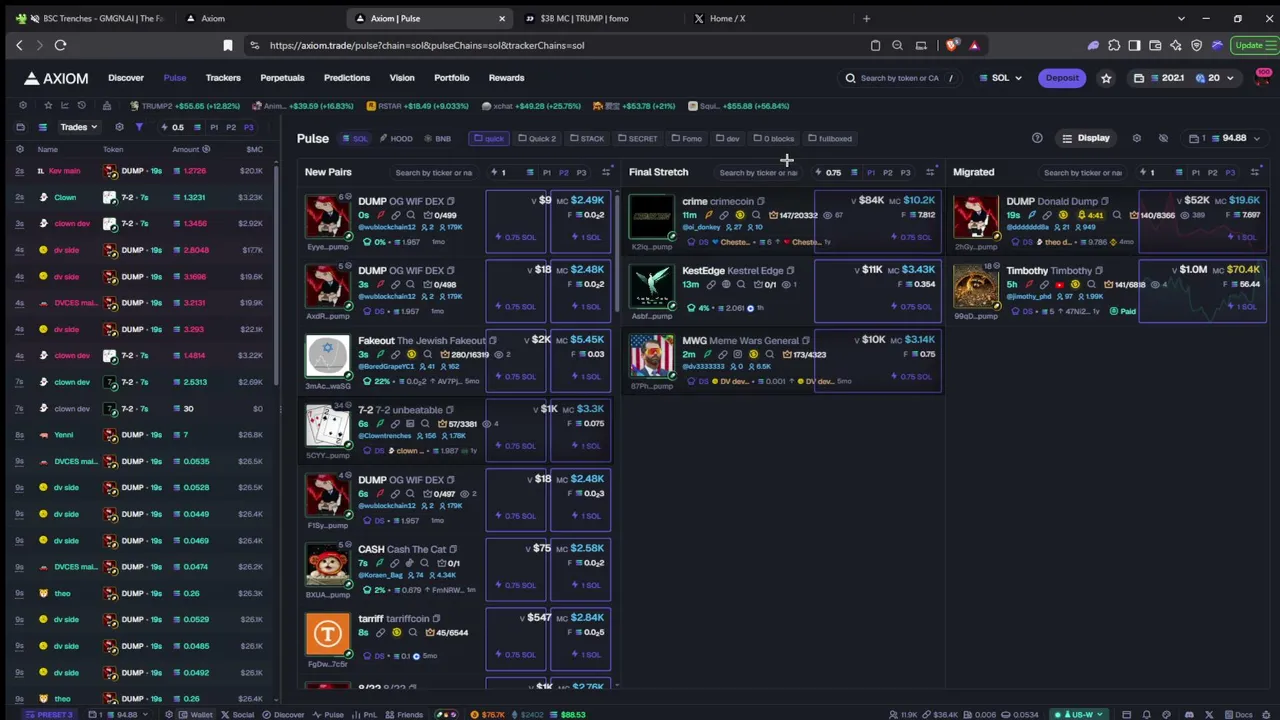Select P1 preset in the Trades panel
Image resolution: width=1280 pixels, height=720 pixels.
tap(213, 127)
